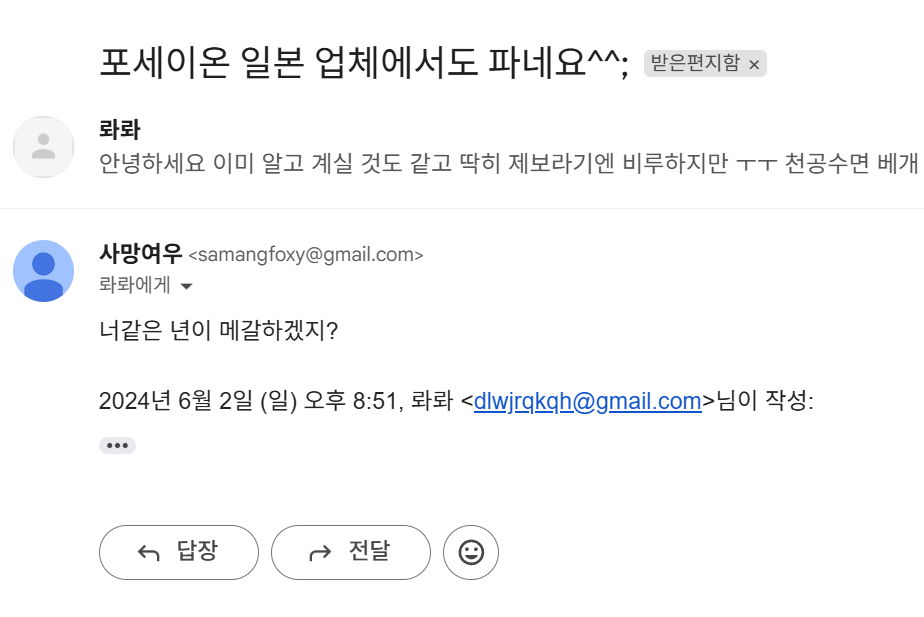Show trimmed content via the ellipsis
The height and width of the screenshot is (617, 924).
(117, 445)
